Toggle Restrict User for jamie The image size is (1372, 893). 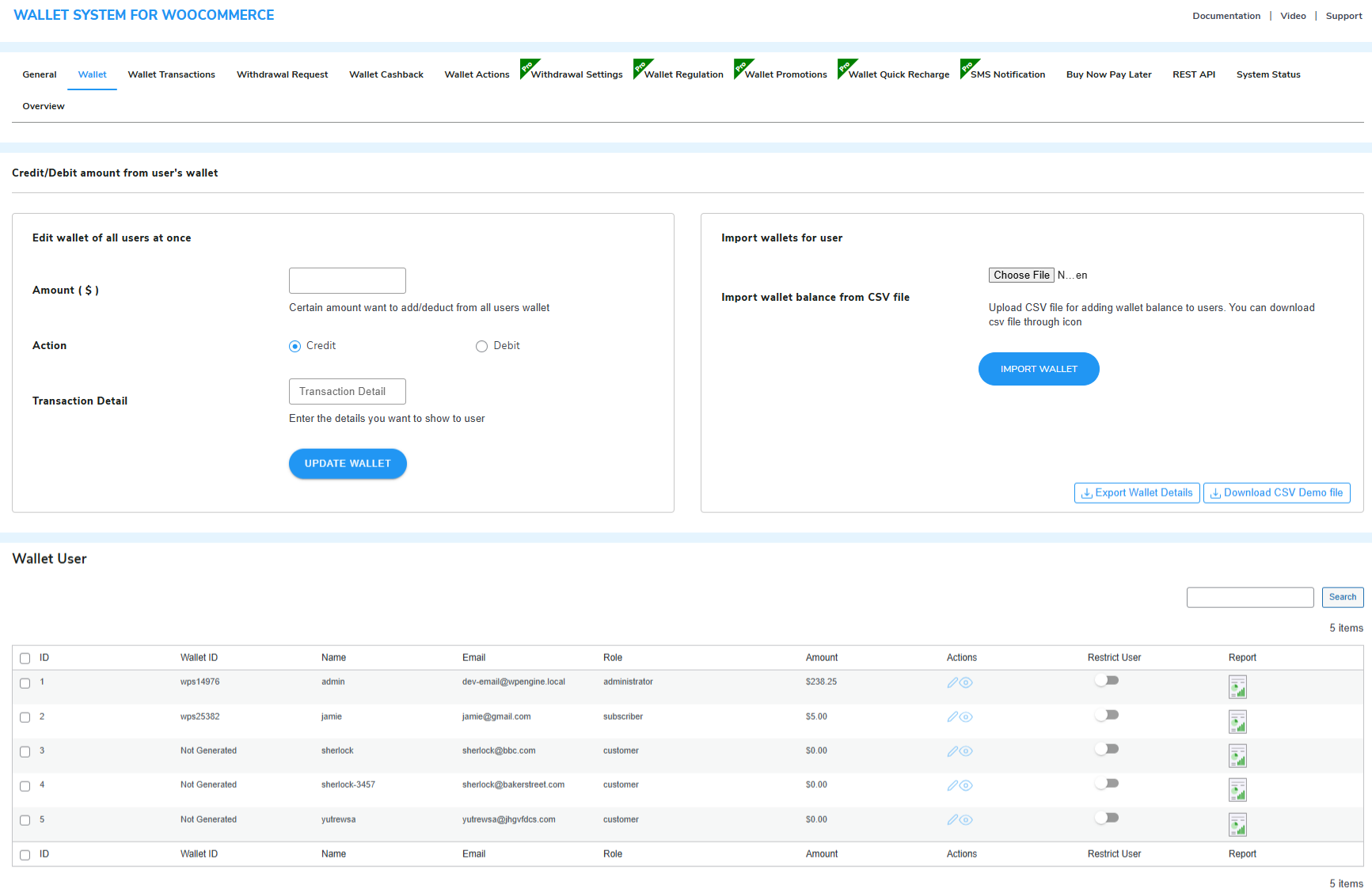click(1107, 715)
